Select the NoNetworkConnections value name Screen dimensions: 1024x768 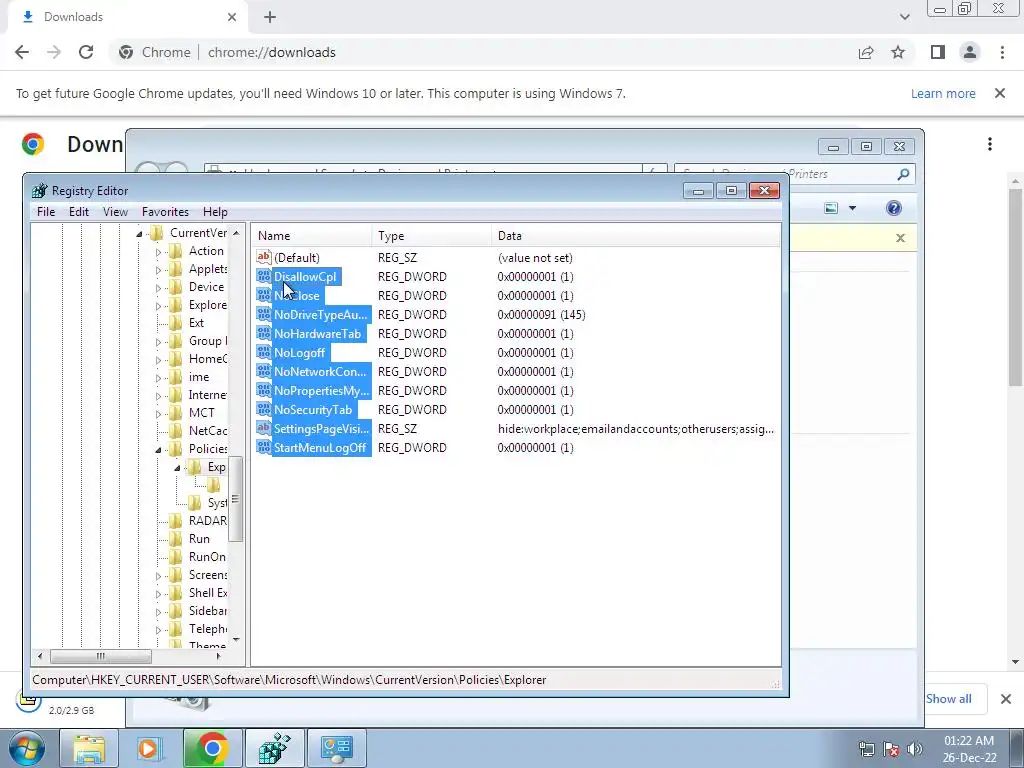coord(320,372)
